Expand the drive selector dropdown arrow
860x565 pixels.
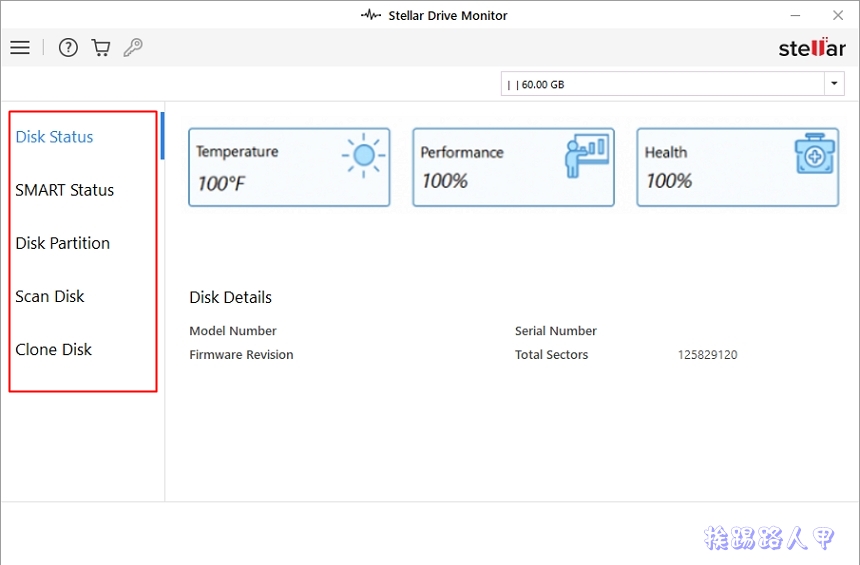834,84
